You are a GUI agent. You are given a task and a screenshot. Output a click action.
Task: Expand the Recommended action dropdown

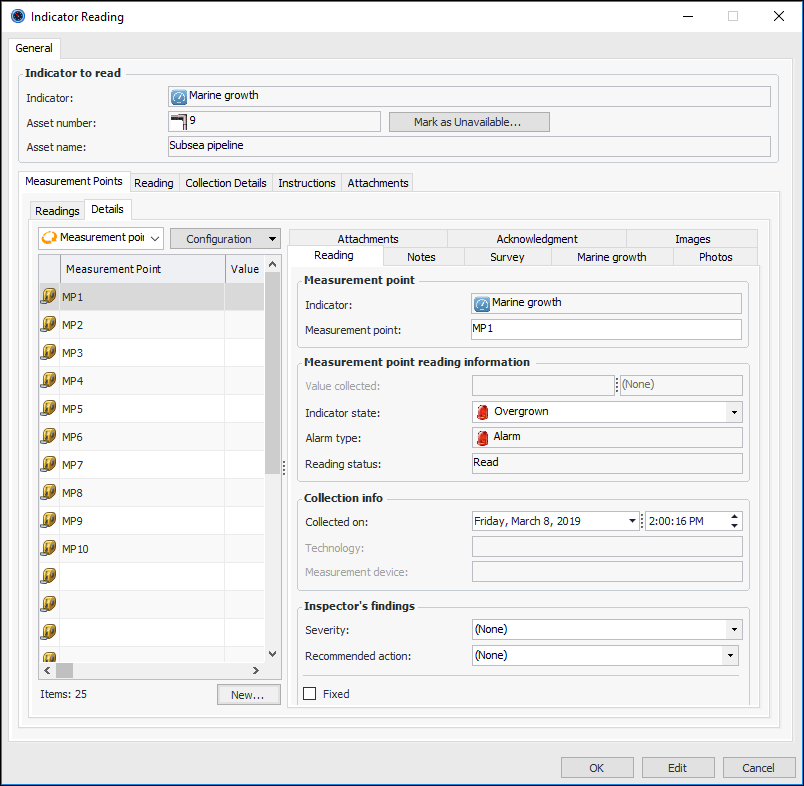731,656
